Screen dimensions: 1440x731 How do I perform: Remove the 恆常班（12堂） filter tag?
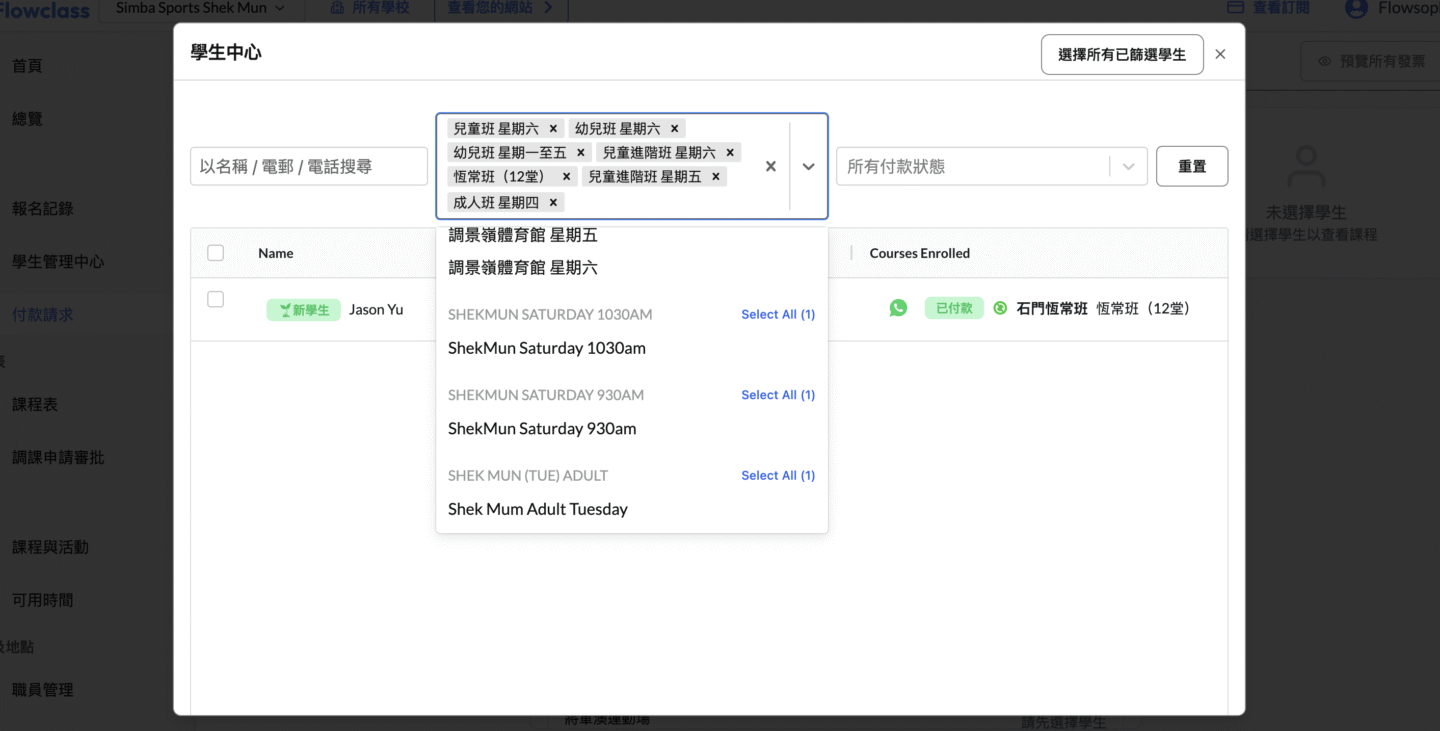click(566, 177)
